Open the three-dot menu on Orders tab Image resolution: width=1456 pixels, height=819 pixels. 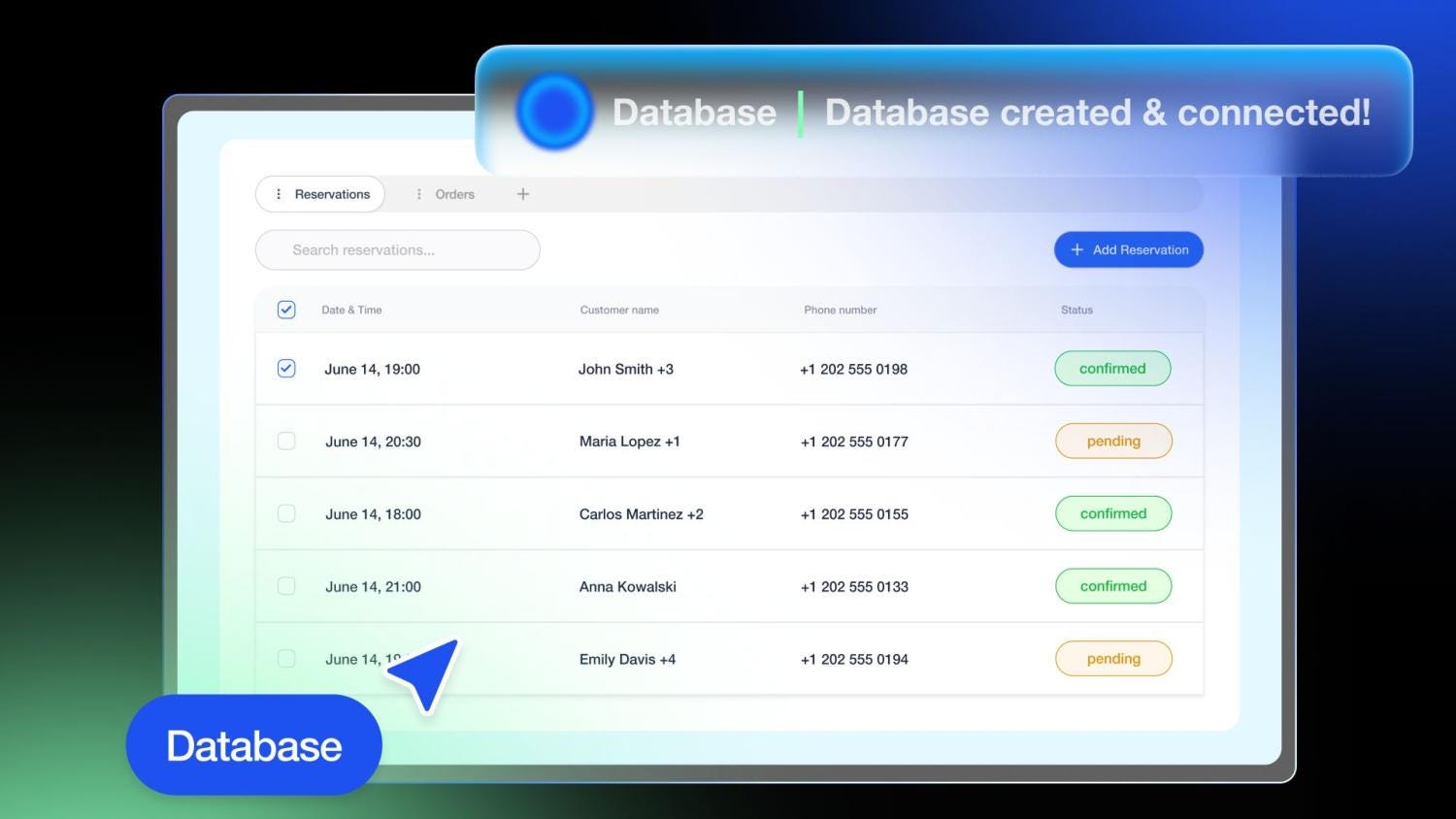[418, 194]
